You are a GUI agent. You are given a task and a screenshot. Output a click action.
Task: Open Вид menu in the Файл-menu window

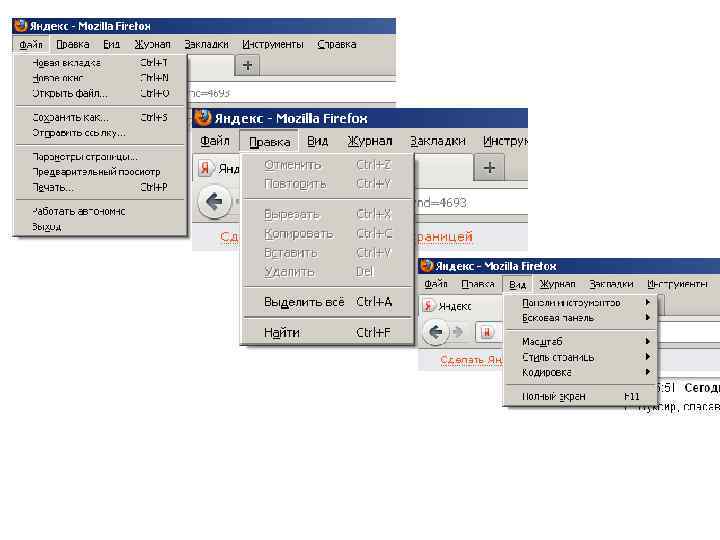tap(112, 44)
